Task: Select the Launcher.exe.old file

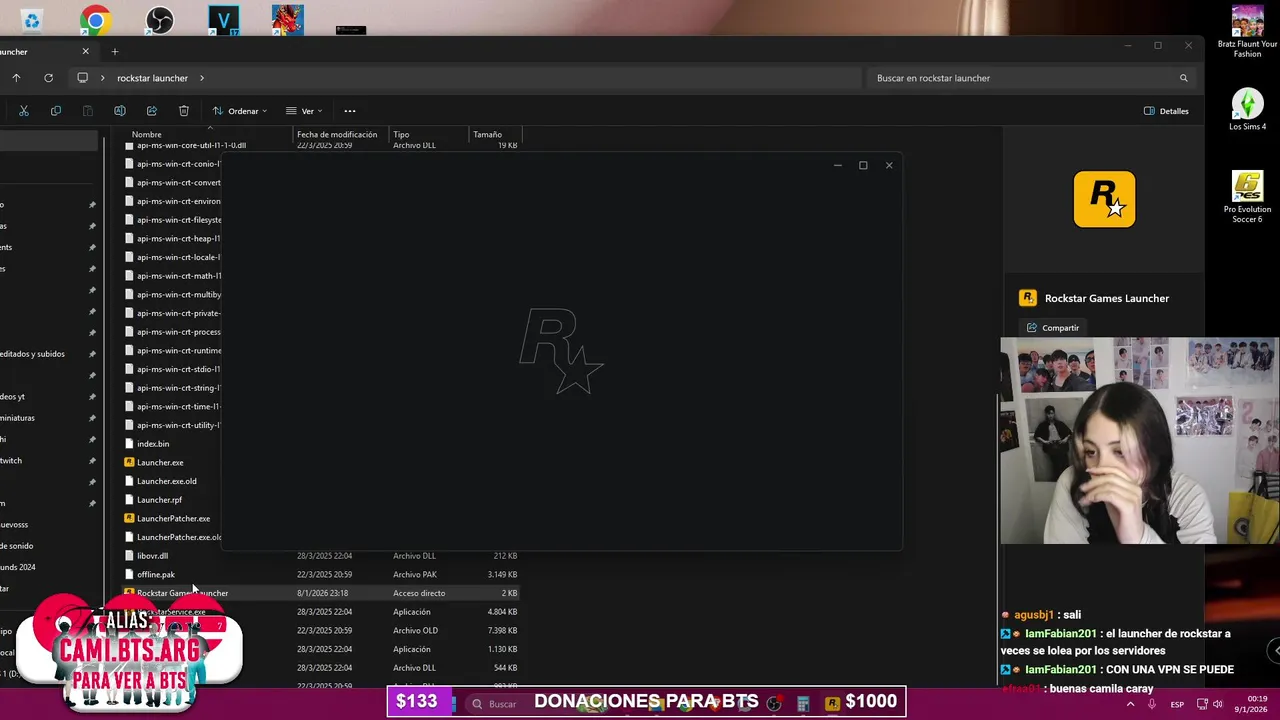Action: (166, 481)
